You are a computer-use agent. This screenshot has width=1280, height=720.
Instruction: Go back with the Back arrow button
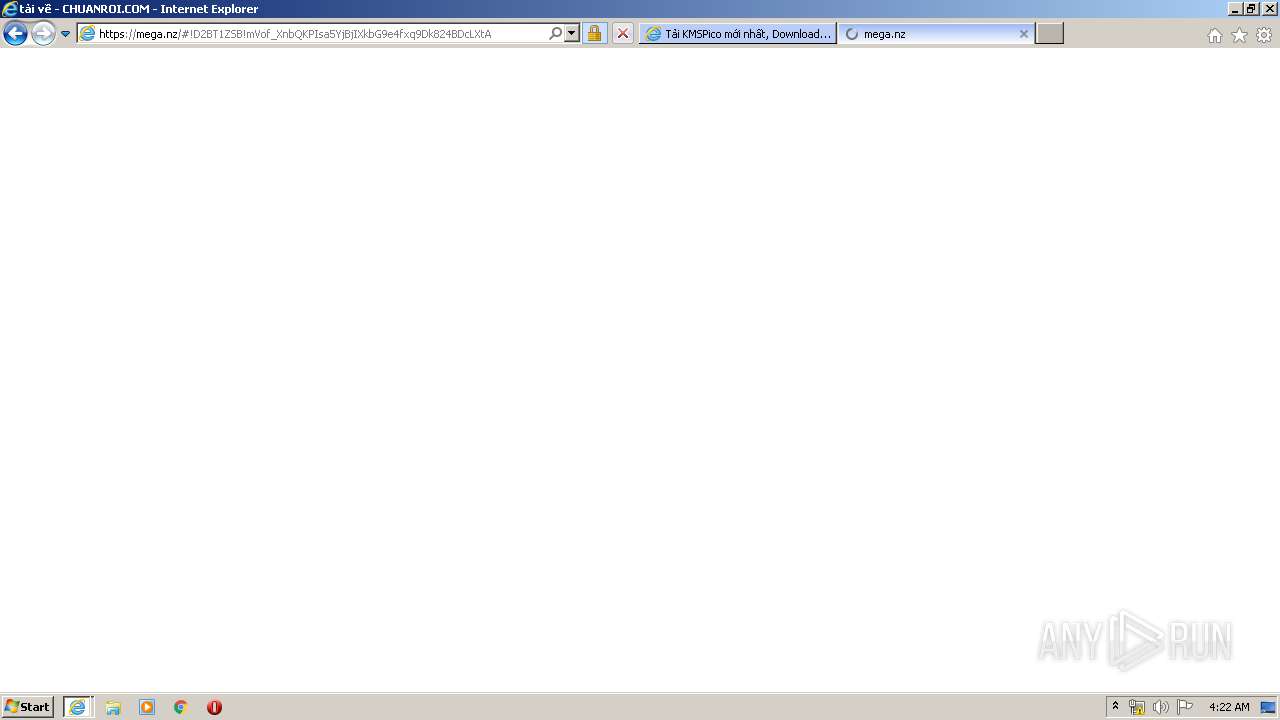pyautogui.click(x=15, y=34)
